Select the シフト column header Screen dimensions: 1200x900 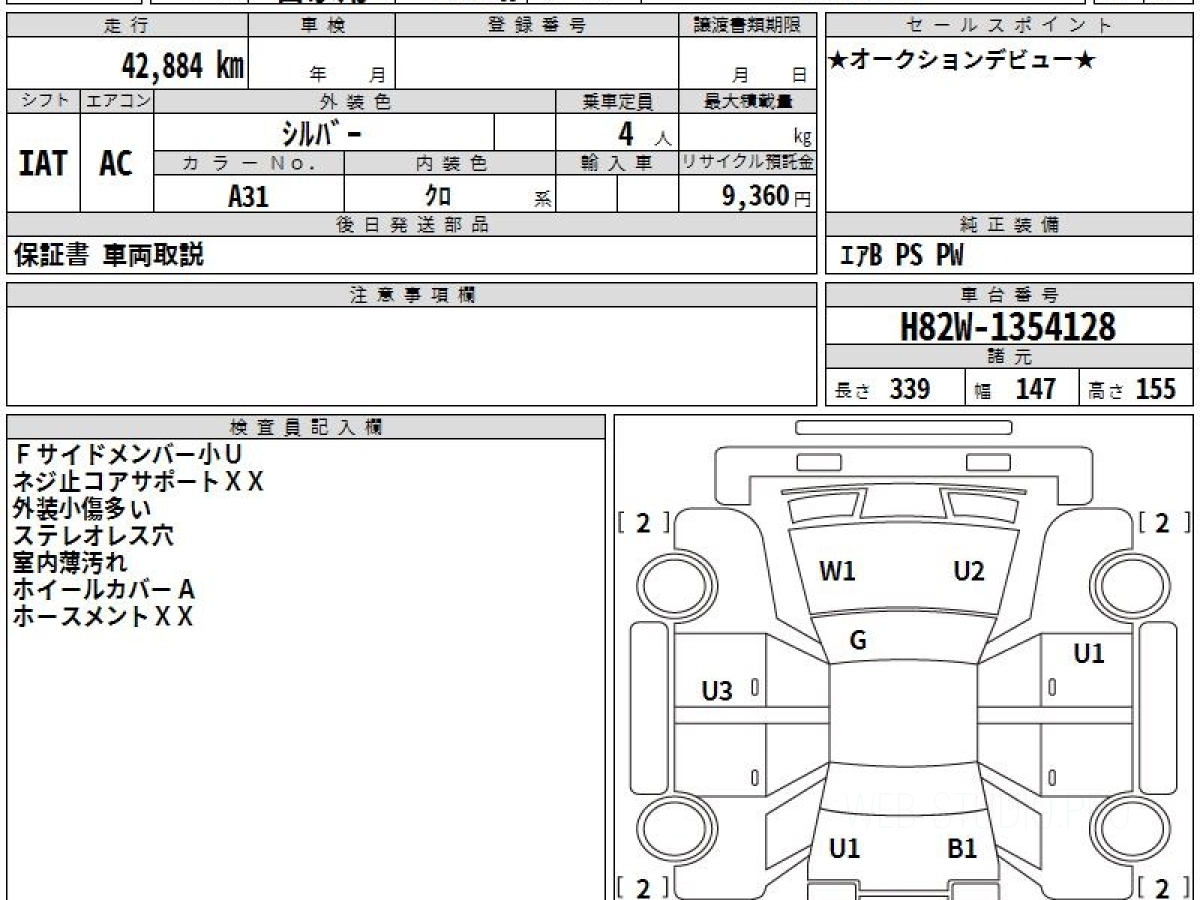[x=44, y=101]
